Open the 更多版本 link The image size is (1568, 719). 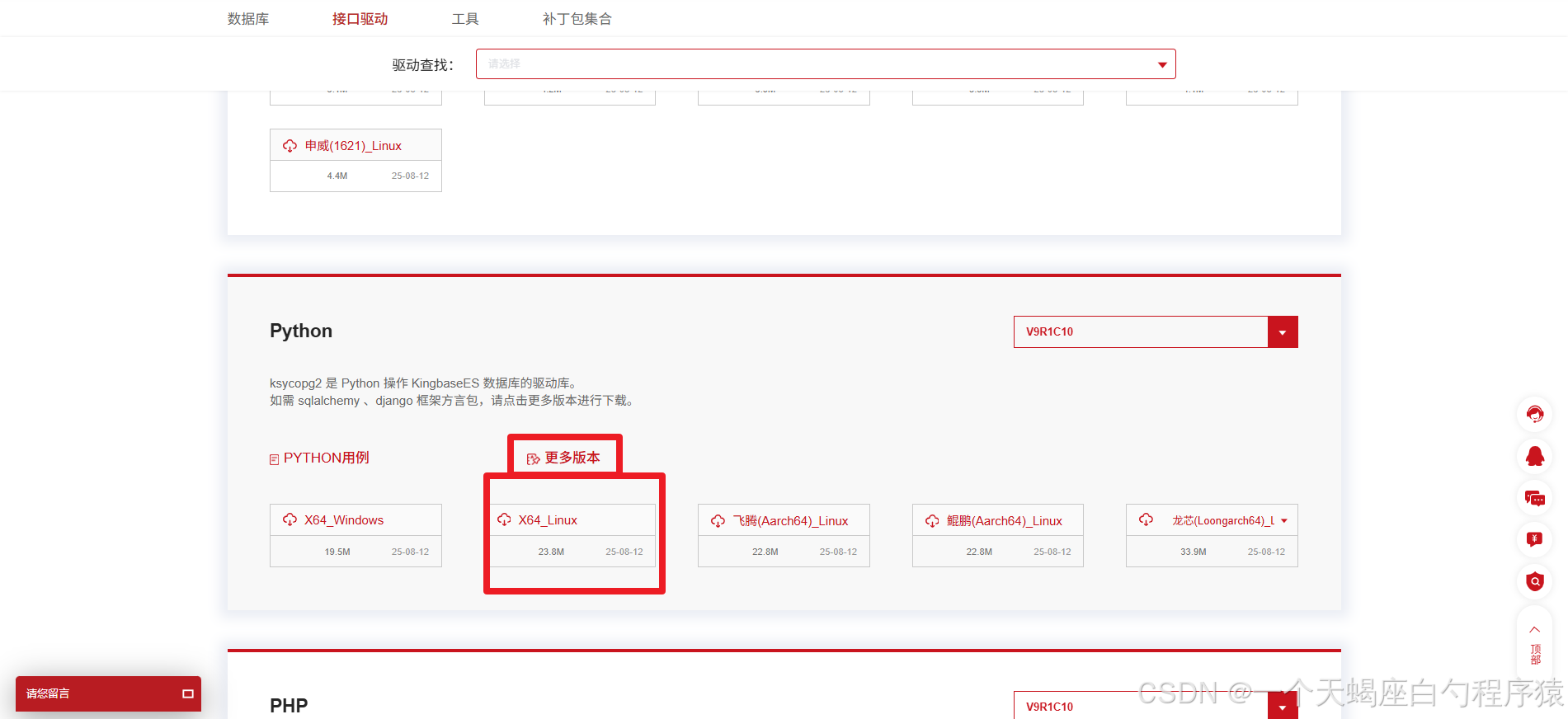pos(572,458)
